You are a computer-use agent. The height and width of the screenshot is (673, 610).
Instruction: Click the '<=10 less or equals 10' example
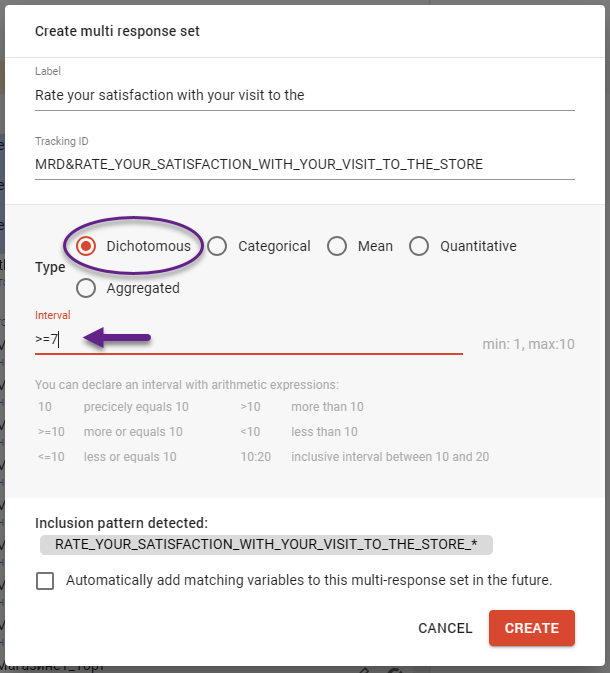tap(106, 457)
